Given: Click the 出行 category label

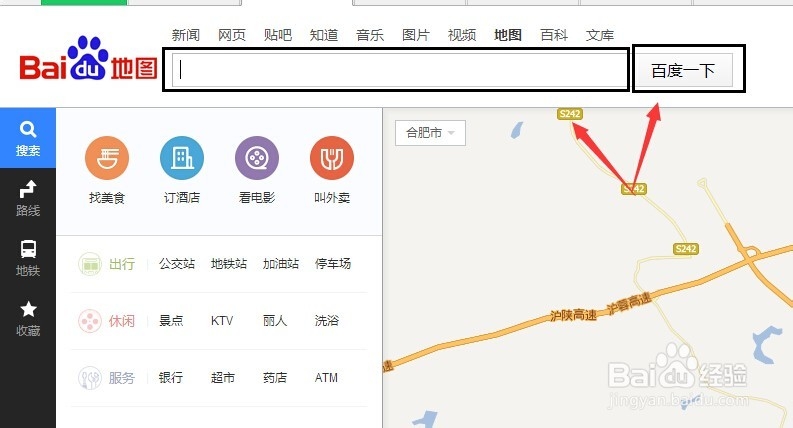Looking at the screenshot, I should click(122, 264).
